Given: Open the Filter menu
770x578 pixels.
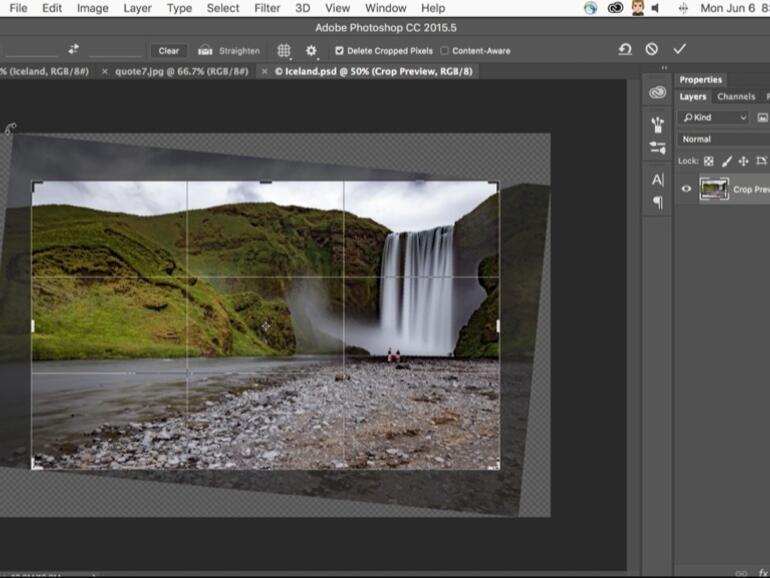Looking at the screenshot, I should 267,8.
